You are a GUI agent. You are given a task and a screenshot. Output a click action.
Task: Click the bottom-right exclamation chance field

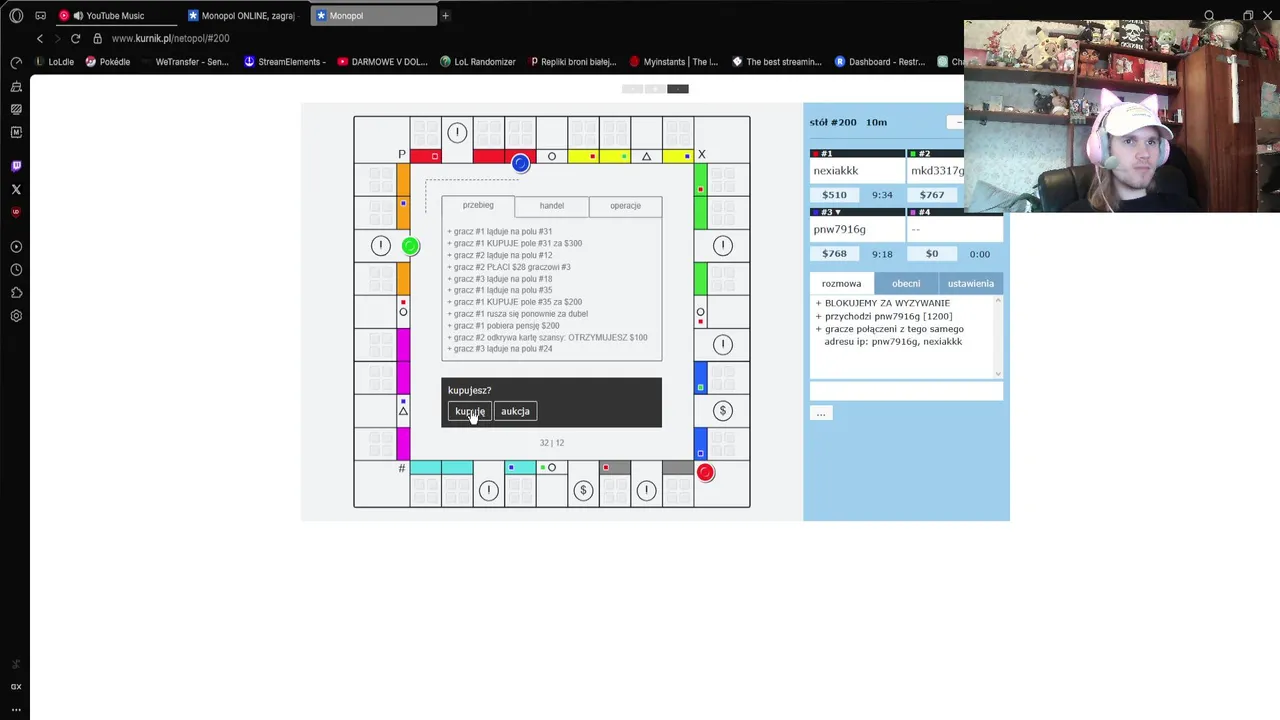click(x=646, y=490)
